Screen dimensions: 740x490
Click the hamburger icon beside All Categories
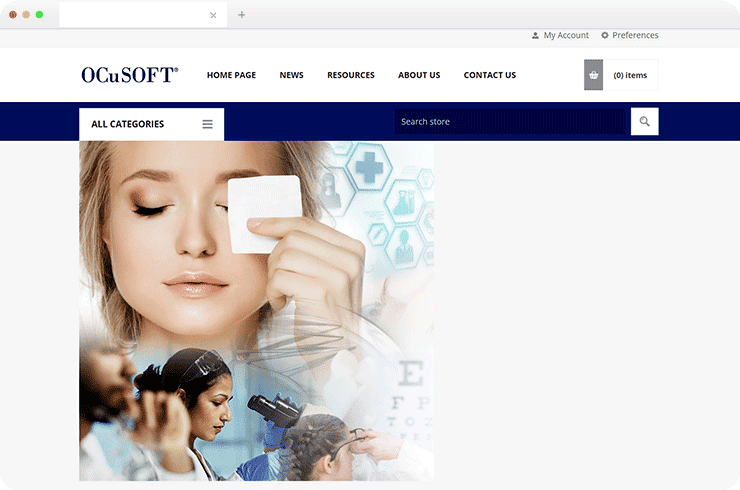208,124
